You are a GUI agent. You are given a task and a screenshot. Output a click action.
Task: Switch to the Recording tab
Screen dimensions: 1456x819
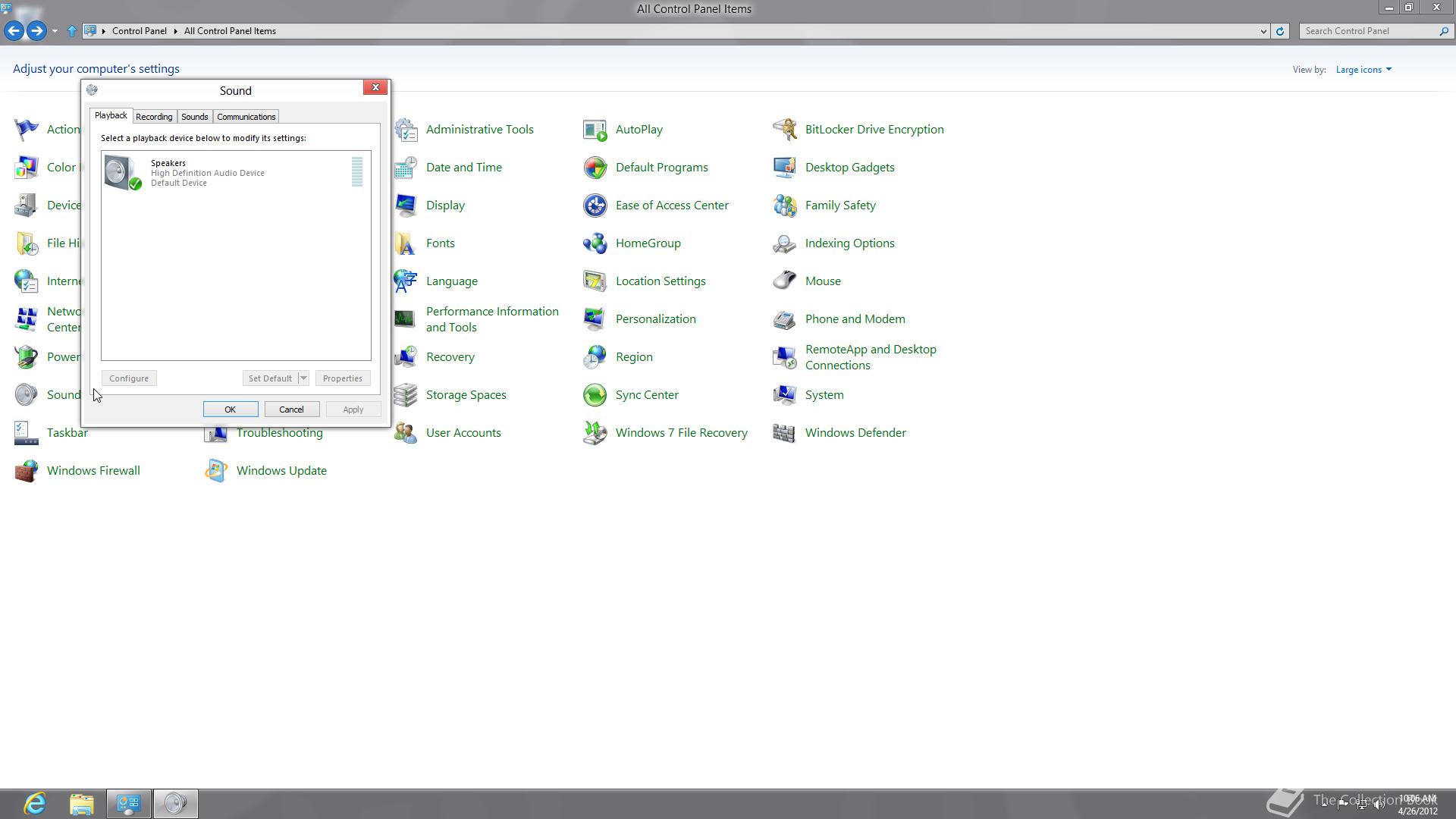(154, 117)
